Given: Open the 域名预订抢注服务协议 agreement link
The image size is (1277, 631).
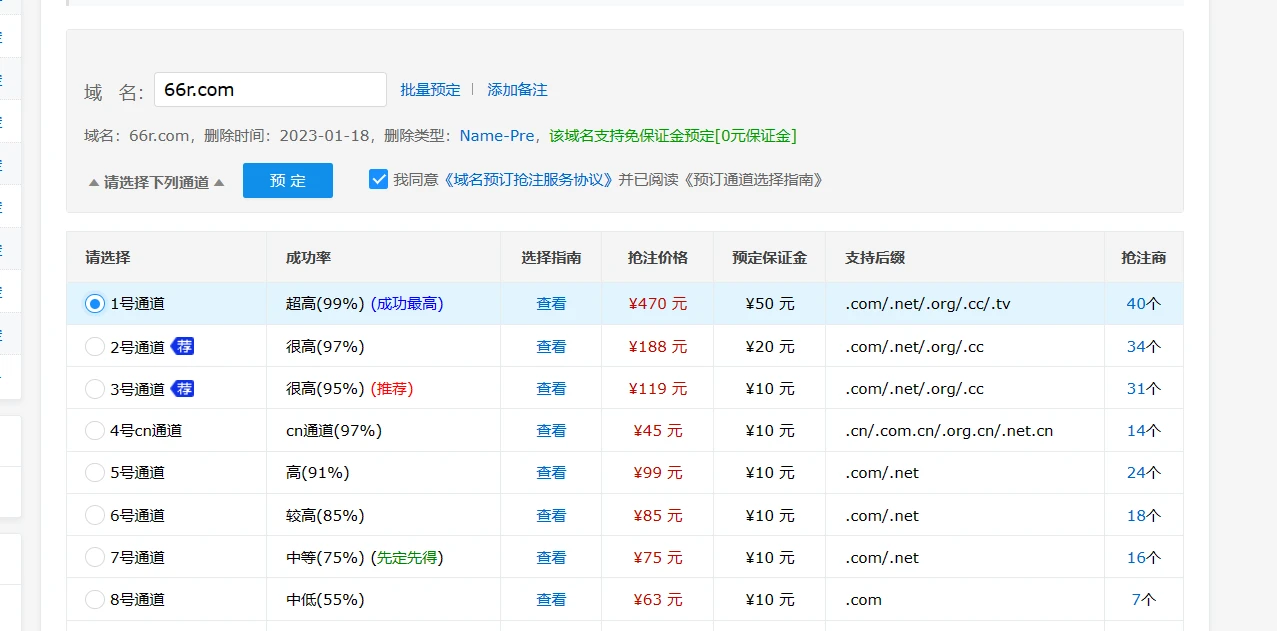Looking at the screenshot, I should pyautogui.click(x=528, y=180).
